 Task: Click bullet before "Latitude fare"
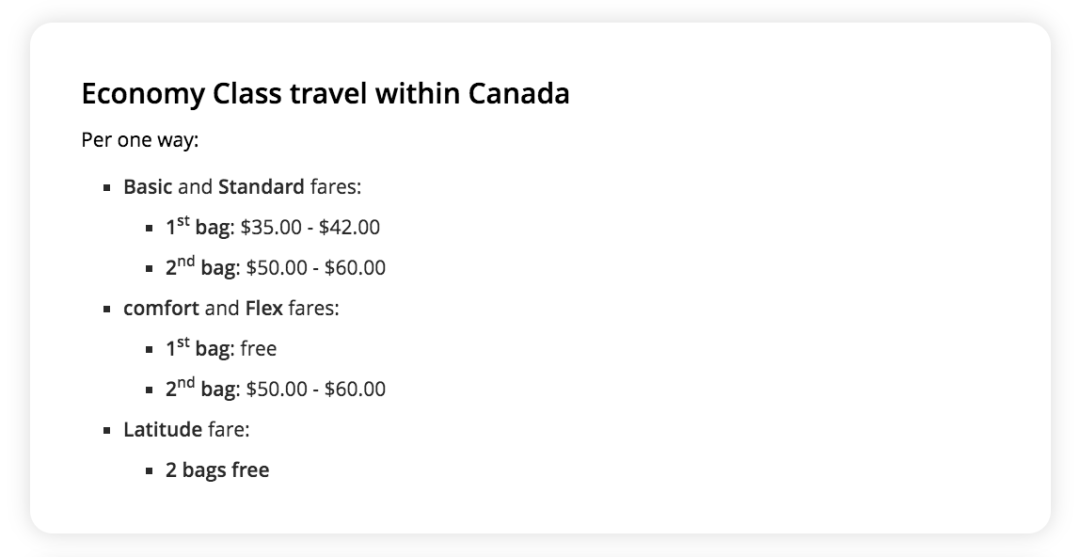point(106,431)
